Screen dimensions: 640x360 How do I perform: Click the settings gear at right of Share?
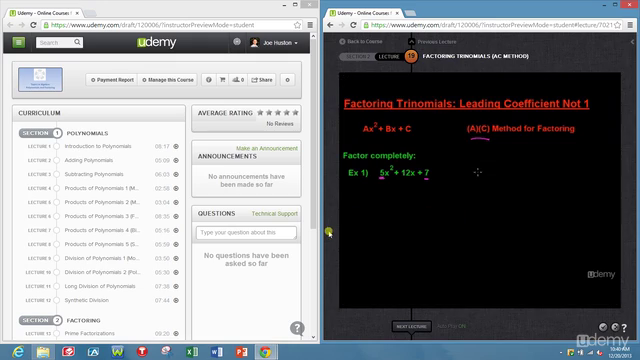click(287, 80)
